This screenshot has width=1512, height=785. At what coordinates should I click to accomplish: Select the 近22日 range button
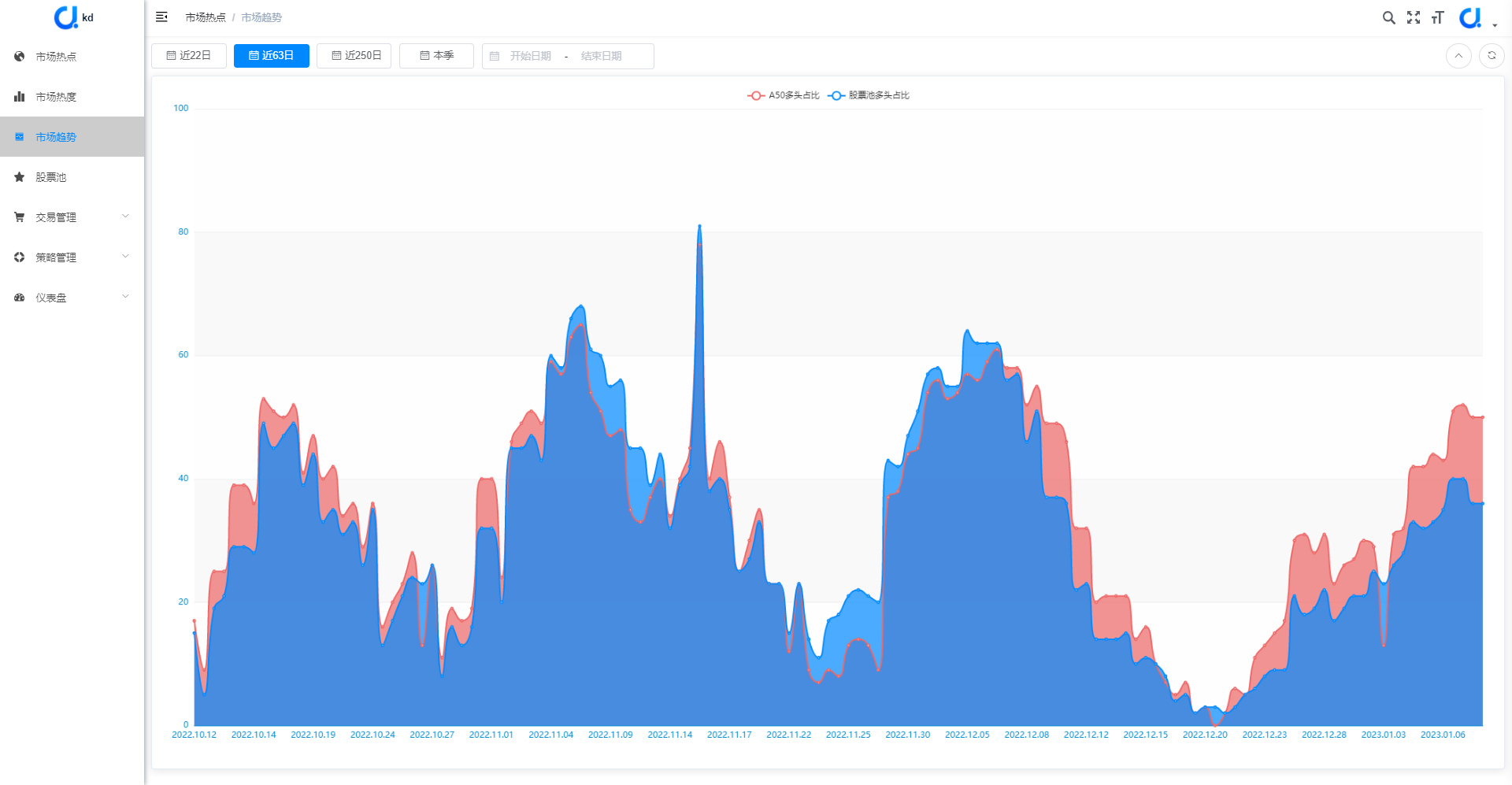tap(189, 56)
